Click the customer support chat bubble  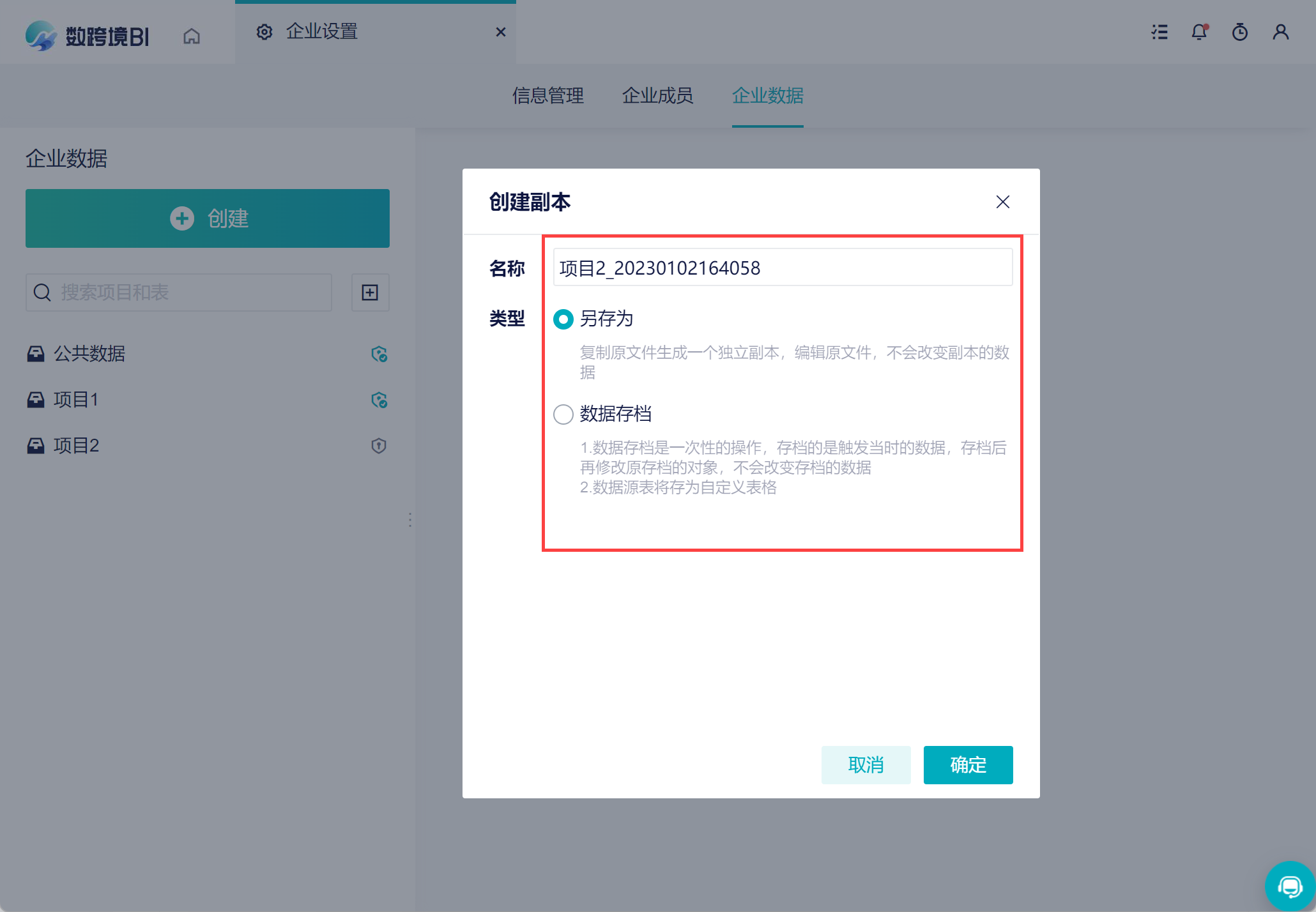pyautogui.click(x=1290, y=886)
